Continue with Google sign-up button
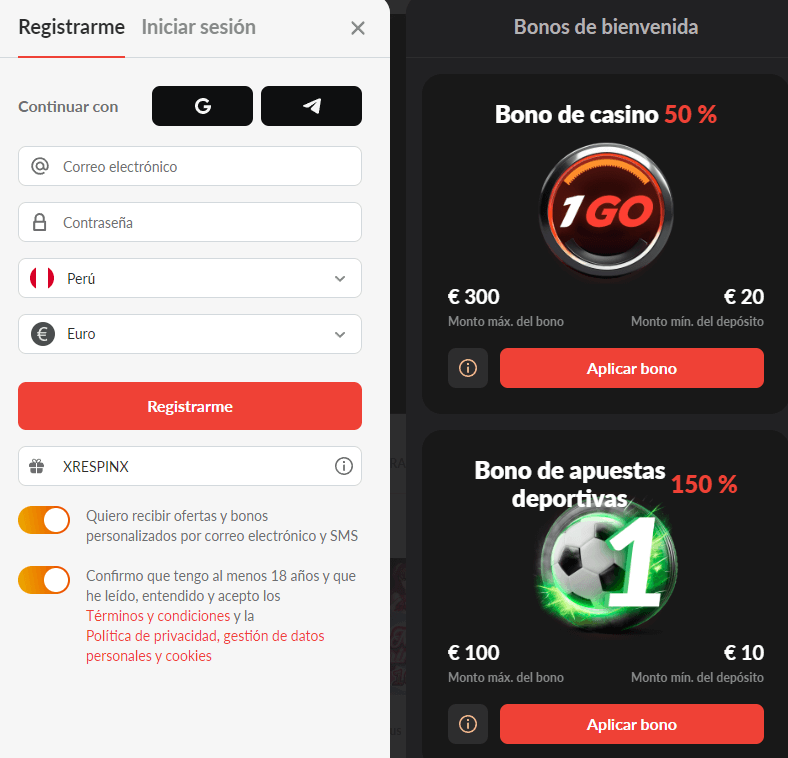The height and width of the screenshot is (758, 788). [x=202, y=106]
